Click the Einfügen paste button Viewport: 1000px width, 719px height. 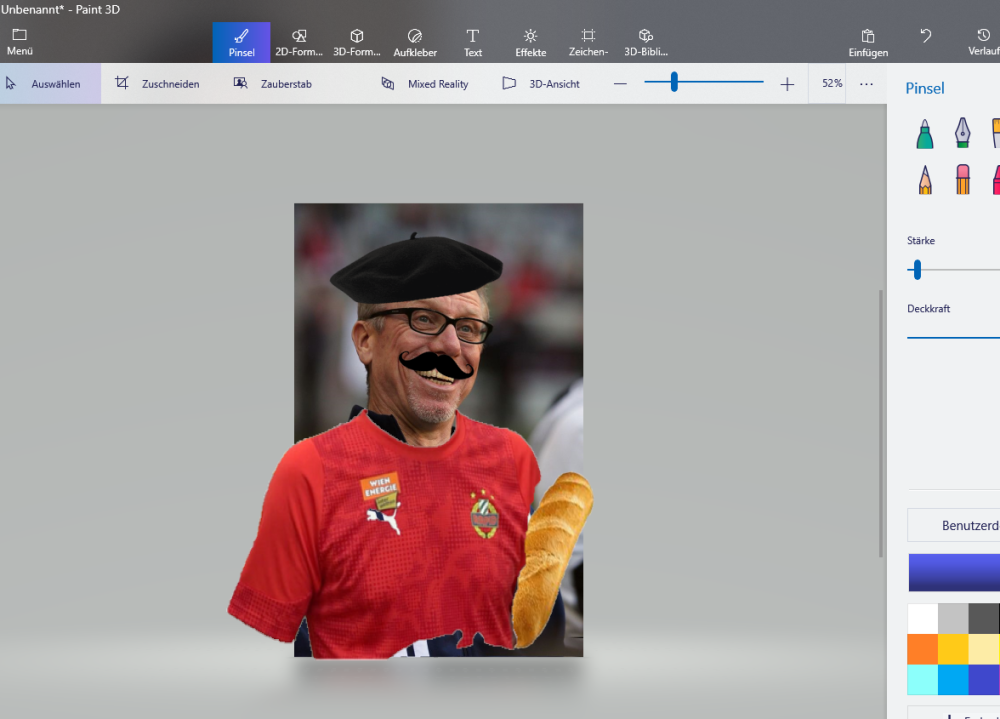point(868,42)
